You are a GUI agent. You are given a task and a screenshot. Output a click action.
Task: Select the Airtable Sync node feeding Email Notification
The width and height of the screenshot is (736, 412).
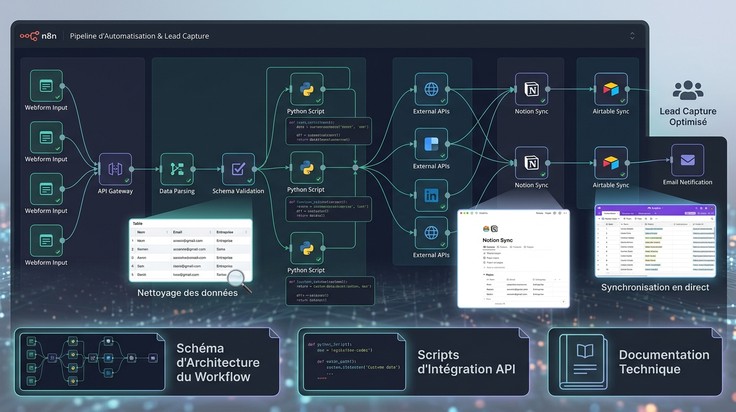pyautogui.click(x=611, y=163)
